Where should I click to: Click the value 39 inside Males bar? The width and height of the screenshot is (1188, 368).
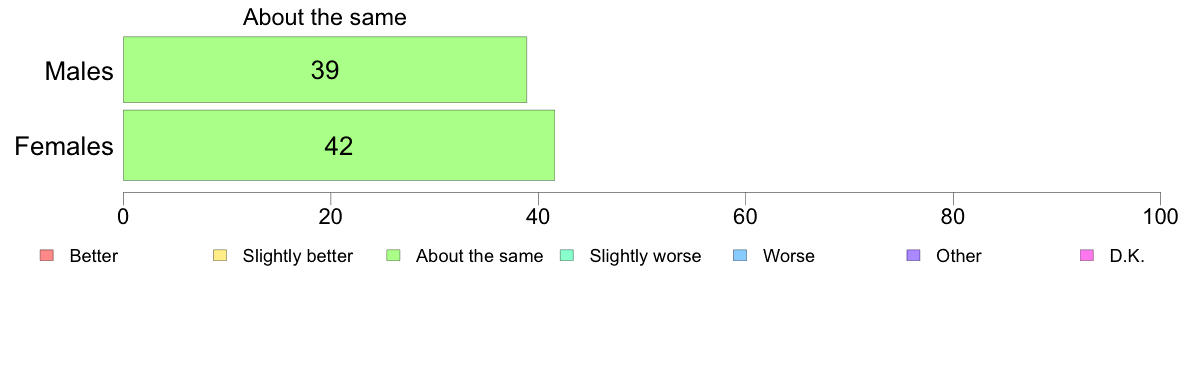coord(325,70)
